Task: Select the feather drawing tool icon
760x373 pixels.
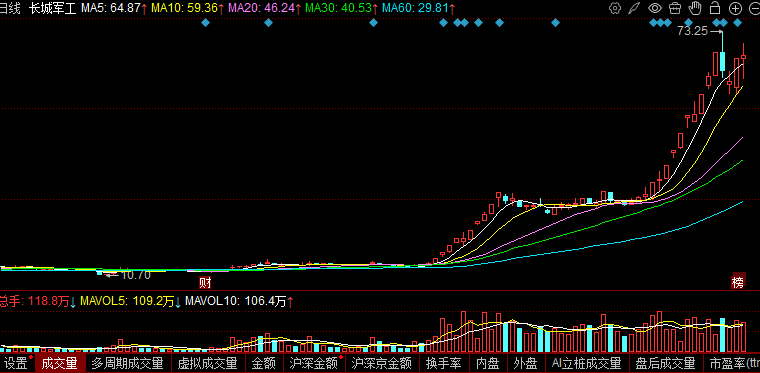Action: (634, 8)
